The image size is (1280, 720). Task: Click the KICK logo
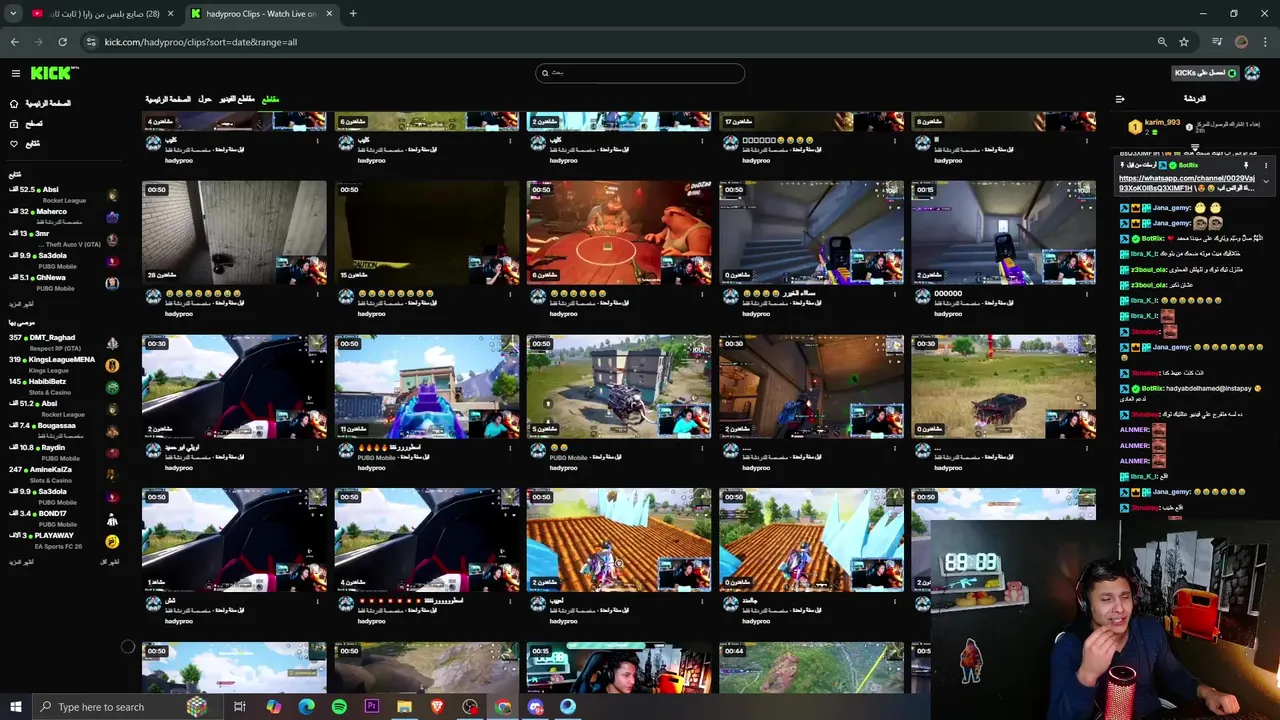point(53,73)
